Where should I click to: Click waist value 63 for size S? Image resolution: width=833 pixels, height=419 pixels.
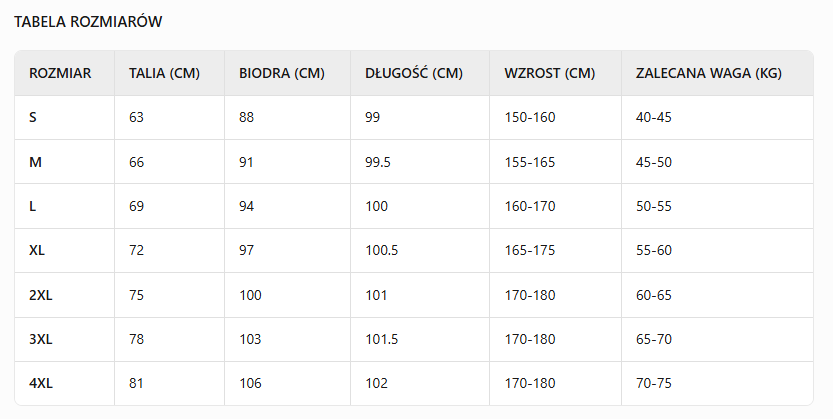tap(137, 117)
